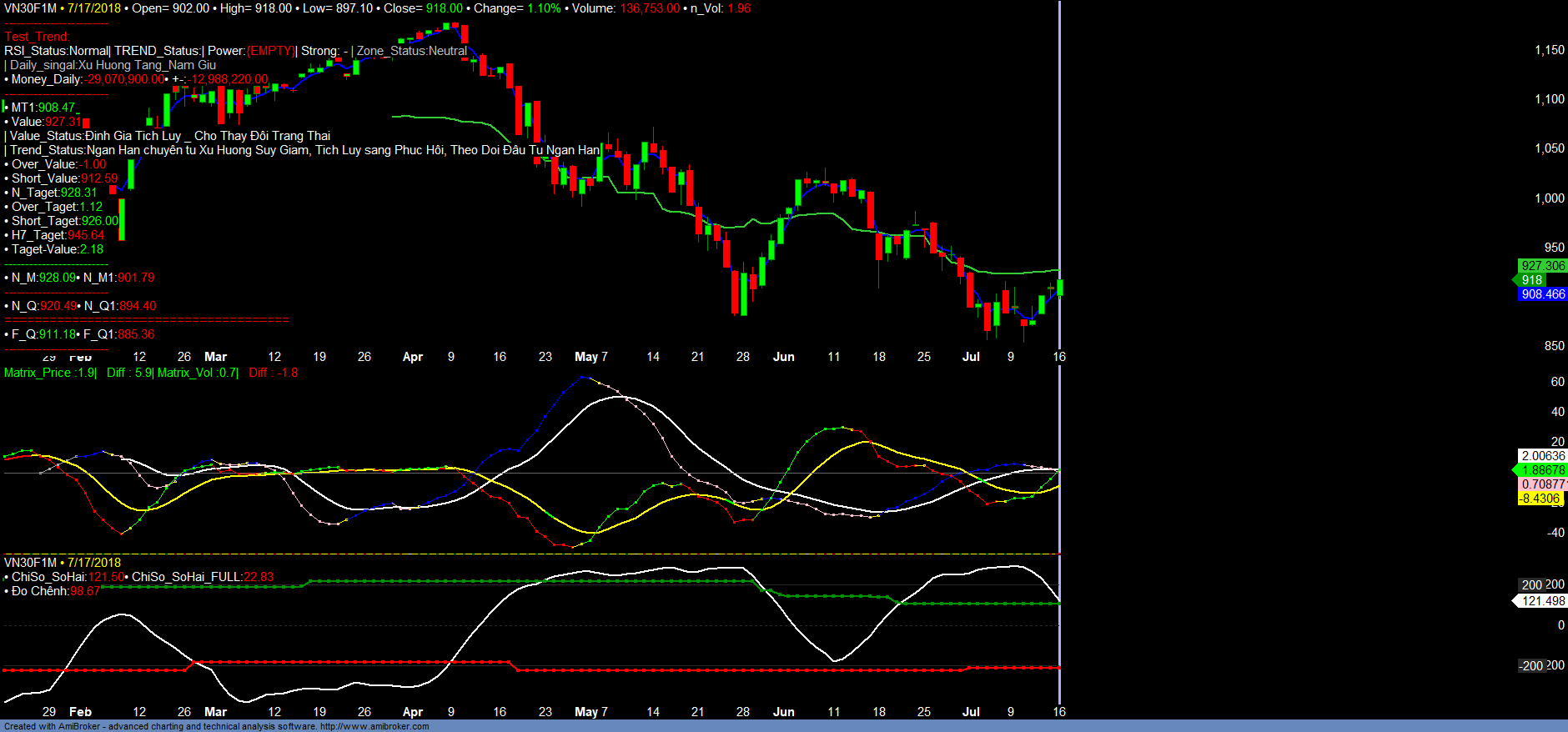Click the yellow -8.4306 indicator value label
The height and width of the screenshot is (732, 1568).
point(1539,499)
